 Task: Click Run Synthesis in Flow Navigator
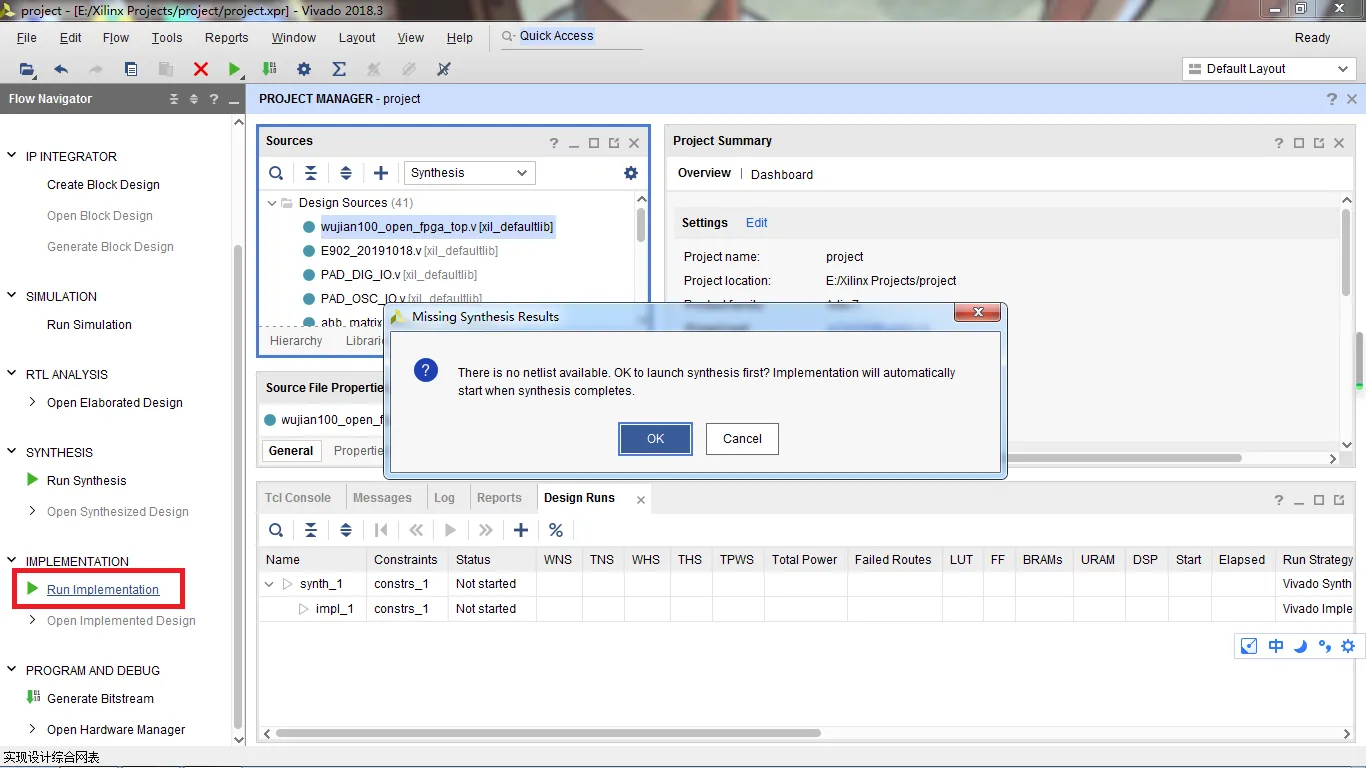coord(87,481)
